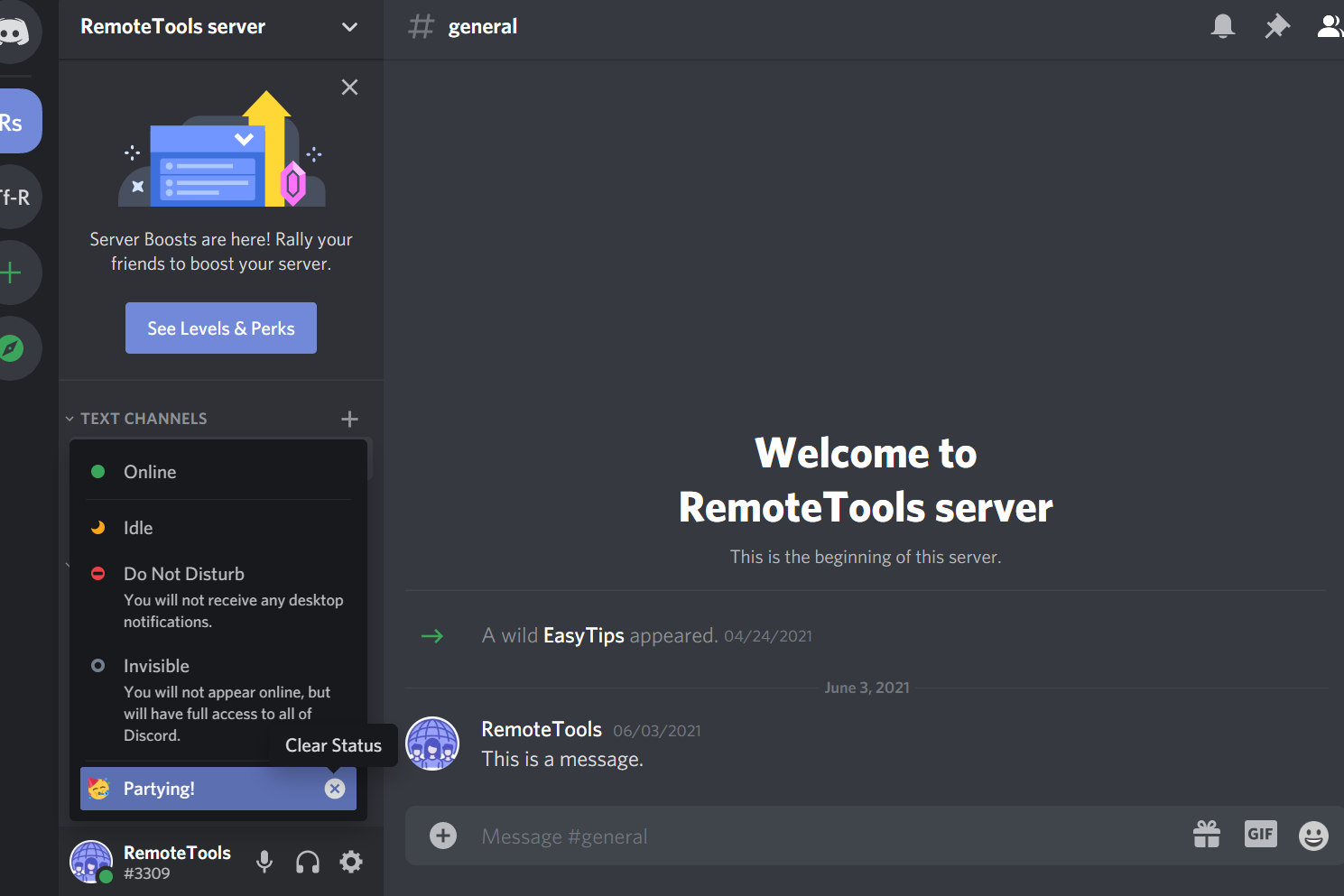Image resolution: width=1344 pixels, height=896 pixels.
Task: Open pinned messages icon
Action: pos(1277,26)
